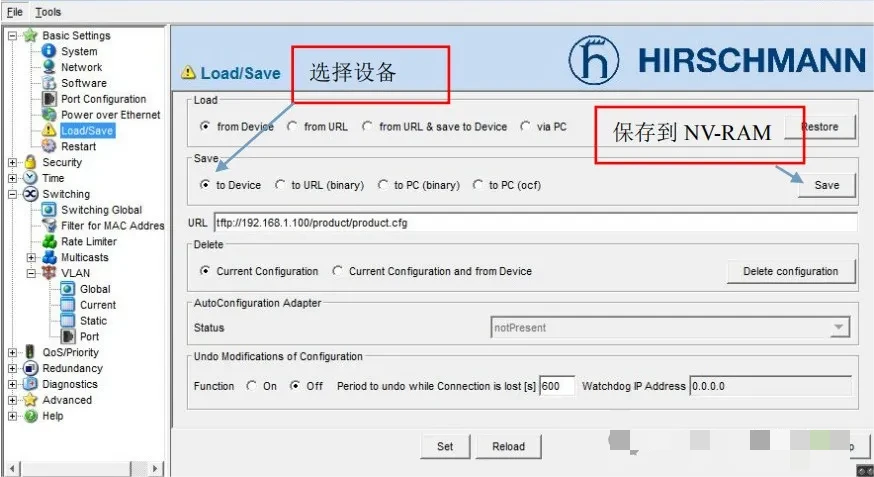Image resolution: width=874 pixels, height=477 pixels.
Task: Open the File menu
Action: [15, 12]
